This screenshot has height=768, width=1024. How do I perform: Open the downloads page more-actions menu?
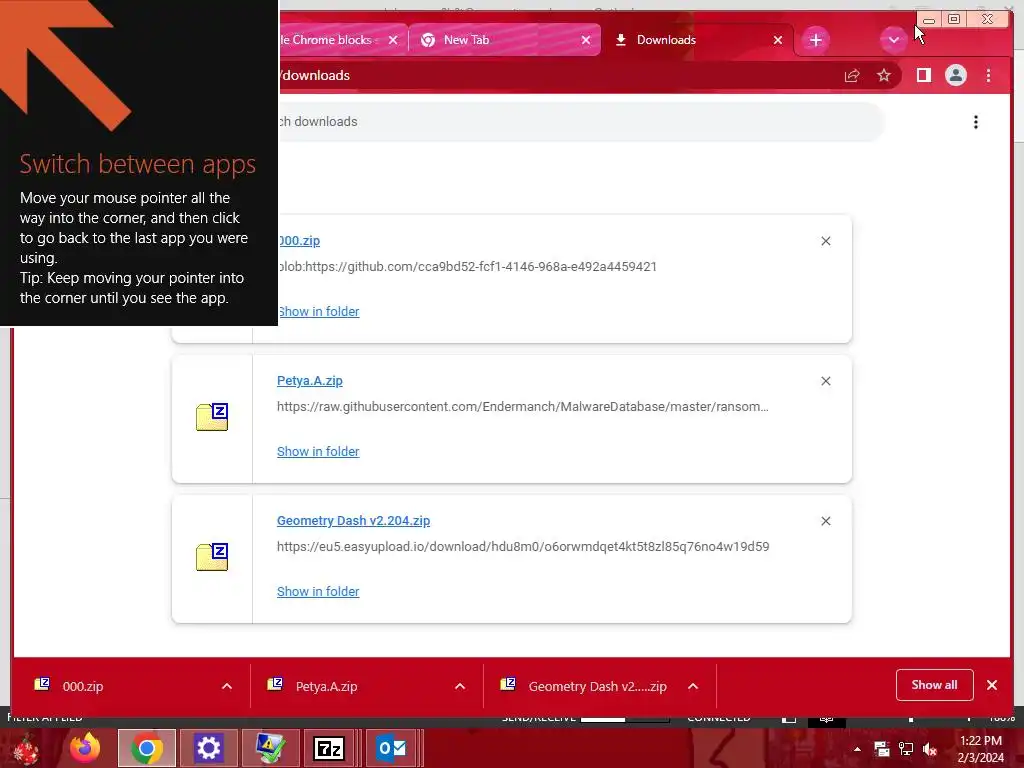click(976, 122)
